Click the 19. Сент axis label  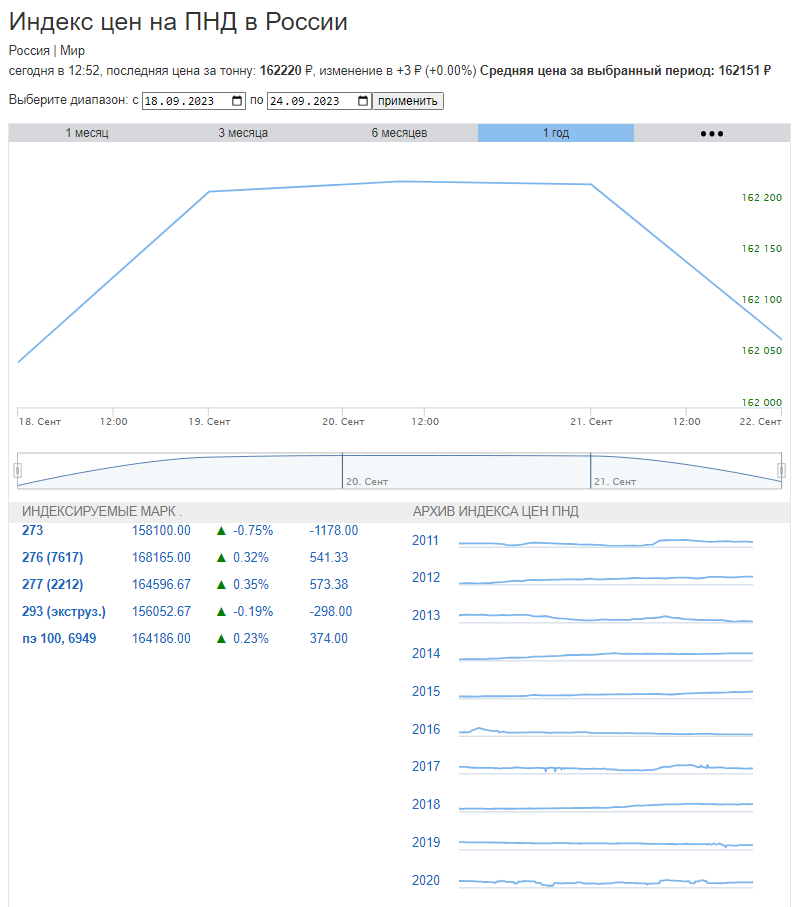pyautogui.click(x=209, y=422)
